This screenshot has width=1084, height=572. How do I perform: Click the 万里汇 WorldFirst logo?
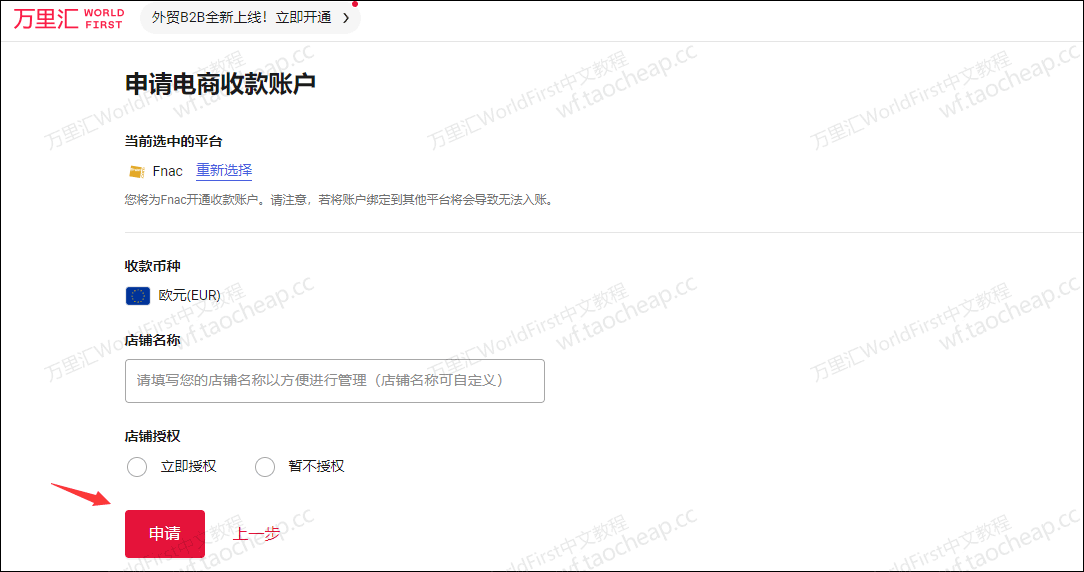(x=68, y=19)
